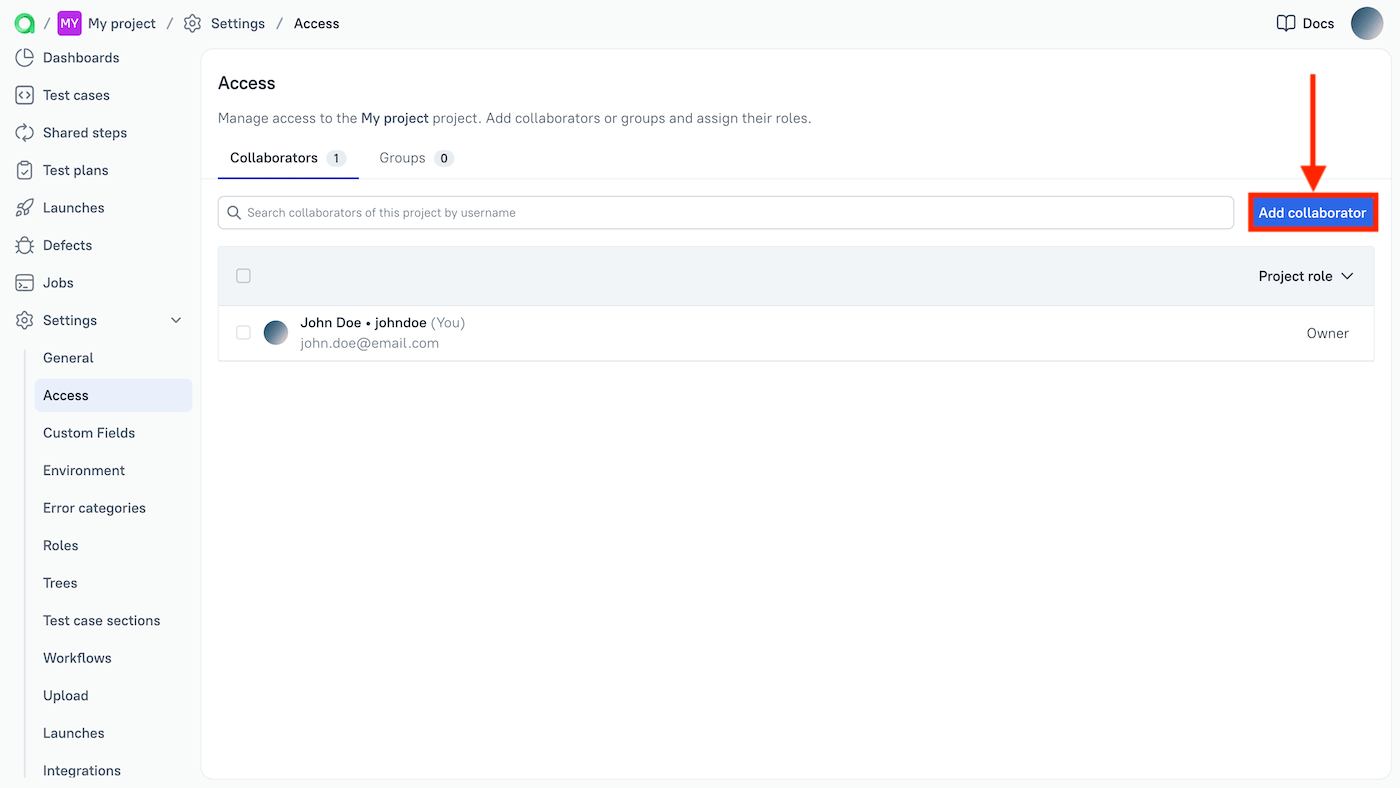Image resolution: width=1400 pixels, height=788 pixels.
Task: Open the Jobs sidebar icon
Action: pyautogui.click(x=25, y=282)
